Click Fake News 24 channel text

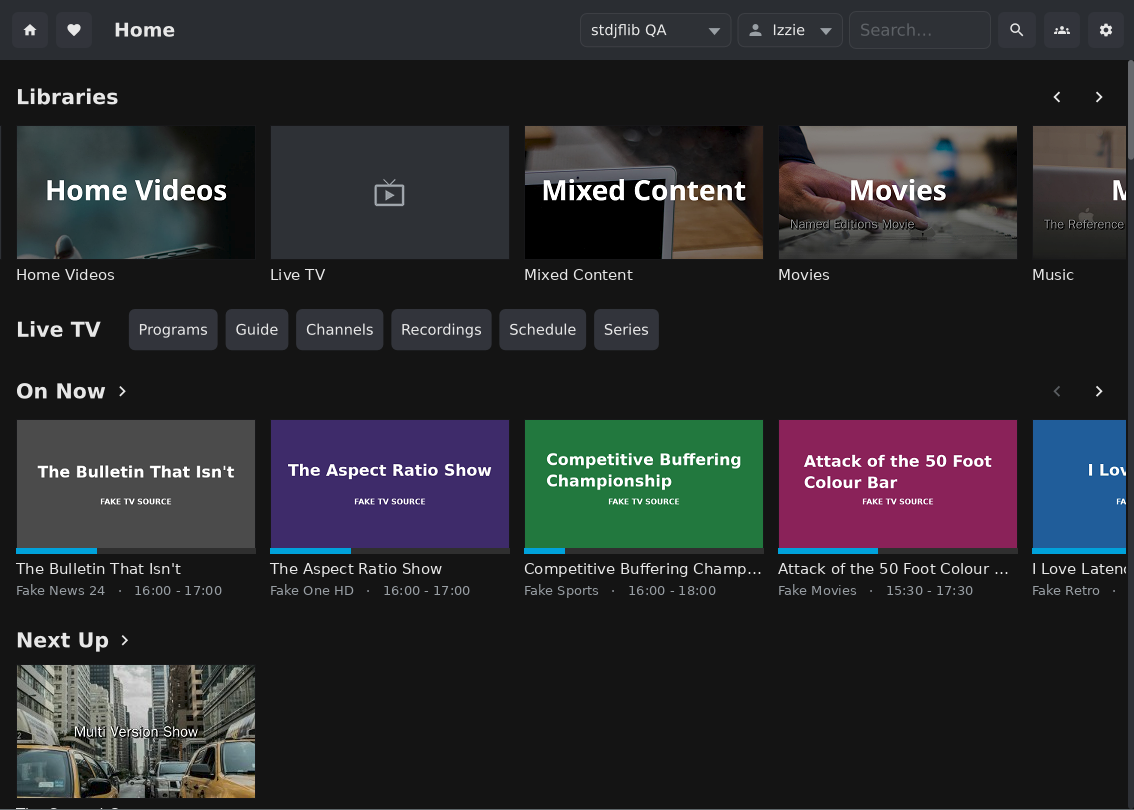[60, 591]
